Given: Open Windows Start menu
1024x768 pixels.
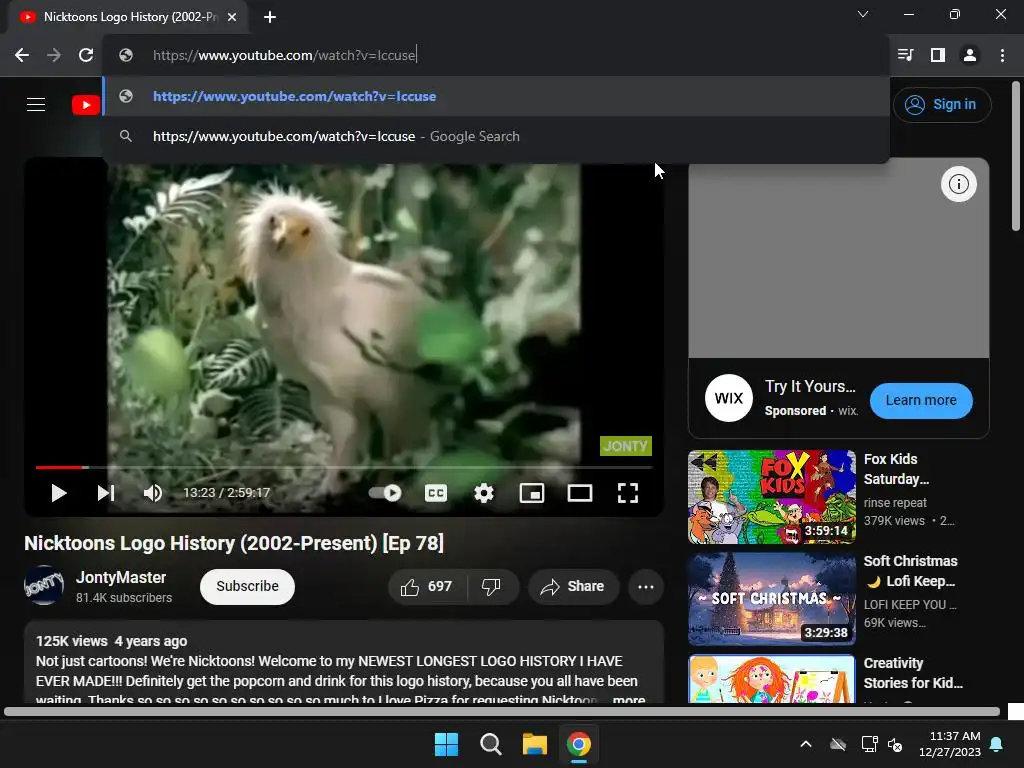Looking at the screenshot, I should point(447,744).
